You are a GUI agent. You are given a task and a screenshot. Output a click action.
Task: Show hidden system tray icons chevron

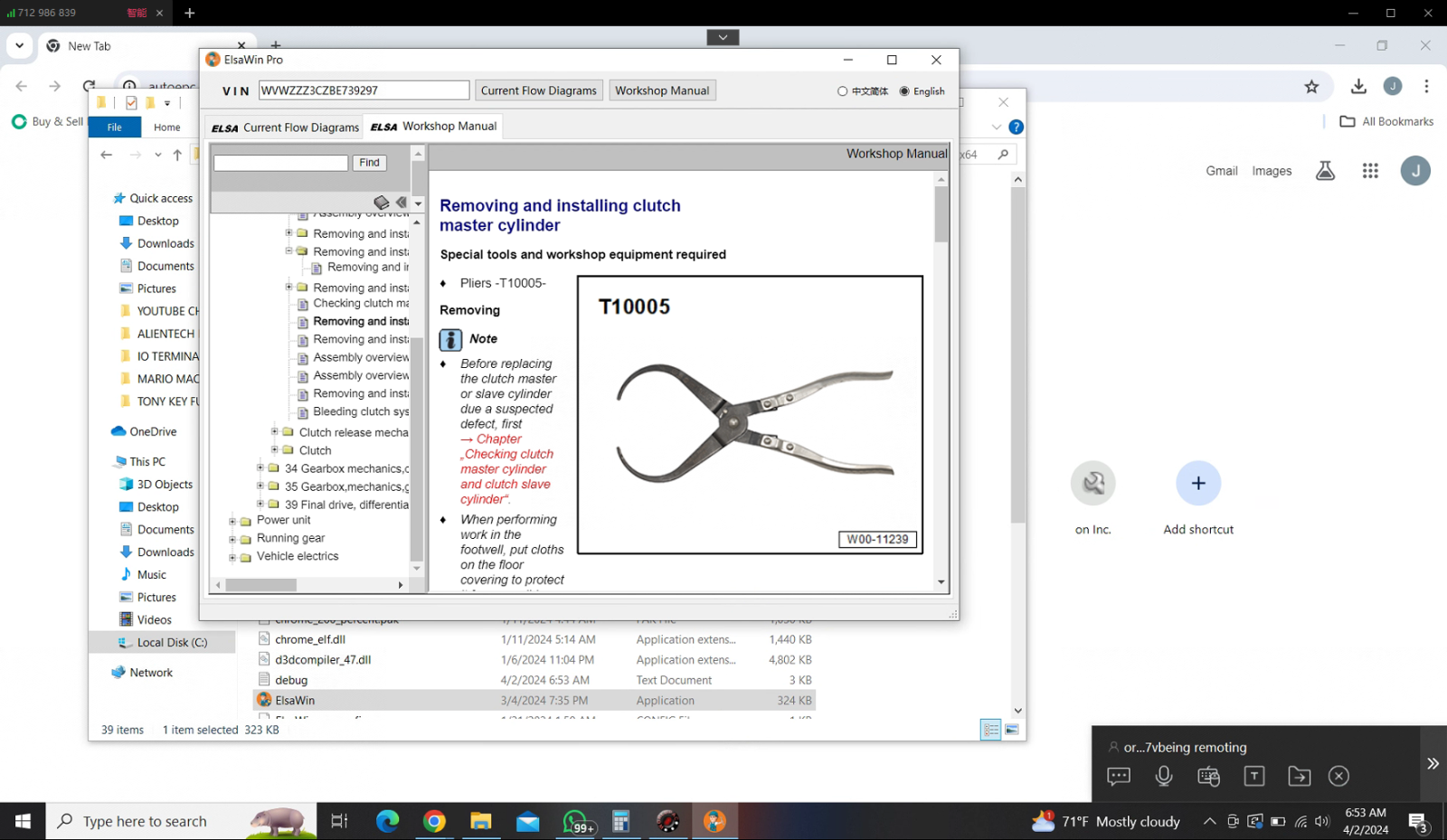[1209, 822]
